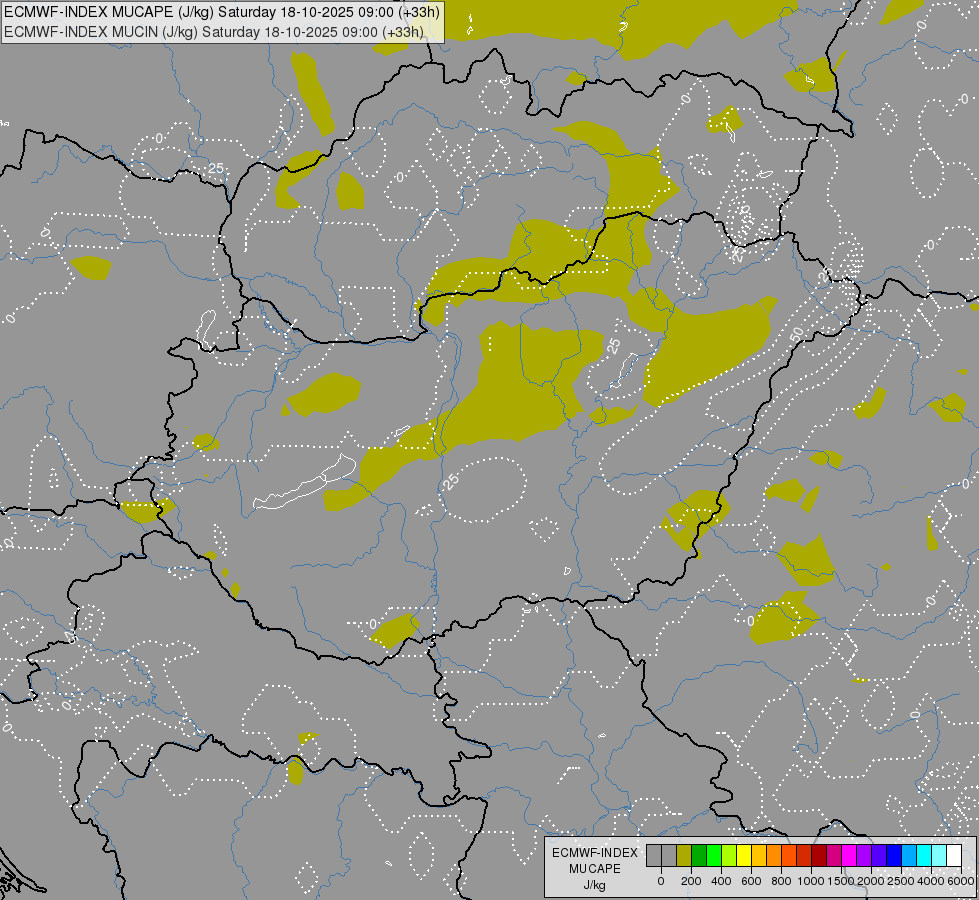
Task: Pick the bright green legend swatch
Action: tap(714, 855)
